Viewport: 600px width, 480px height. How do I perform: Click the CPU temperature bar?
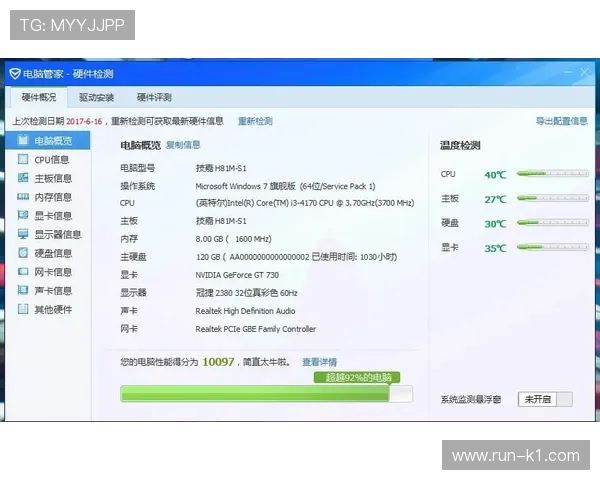tap(553, 174)
